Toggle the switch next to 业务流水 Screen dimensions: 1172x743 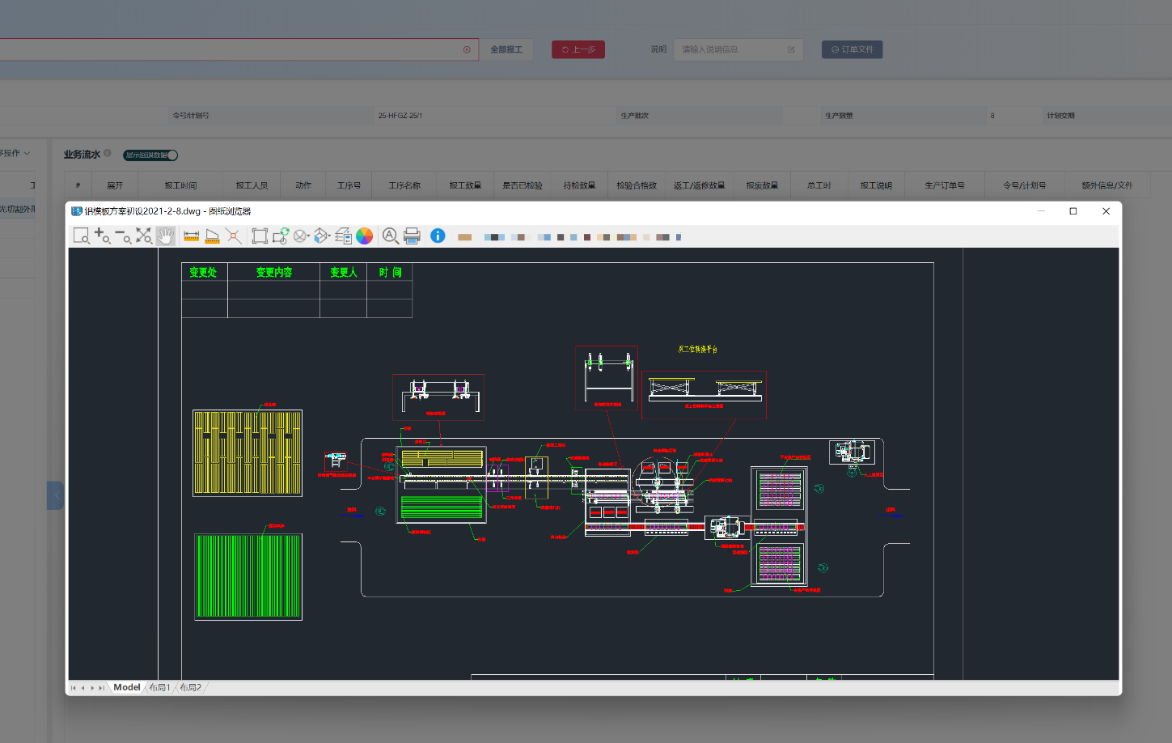151,155
